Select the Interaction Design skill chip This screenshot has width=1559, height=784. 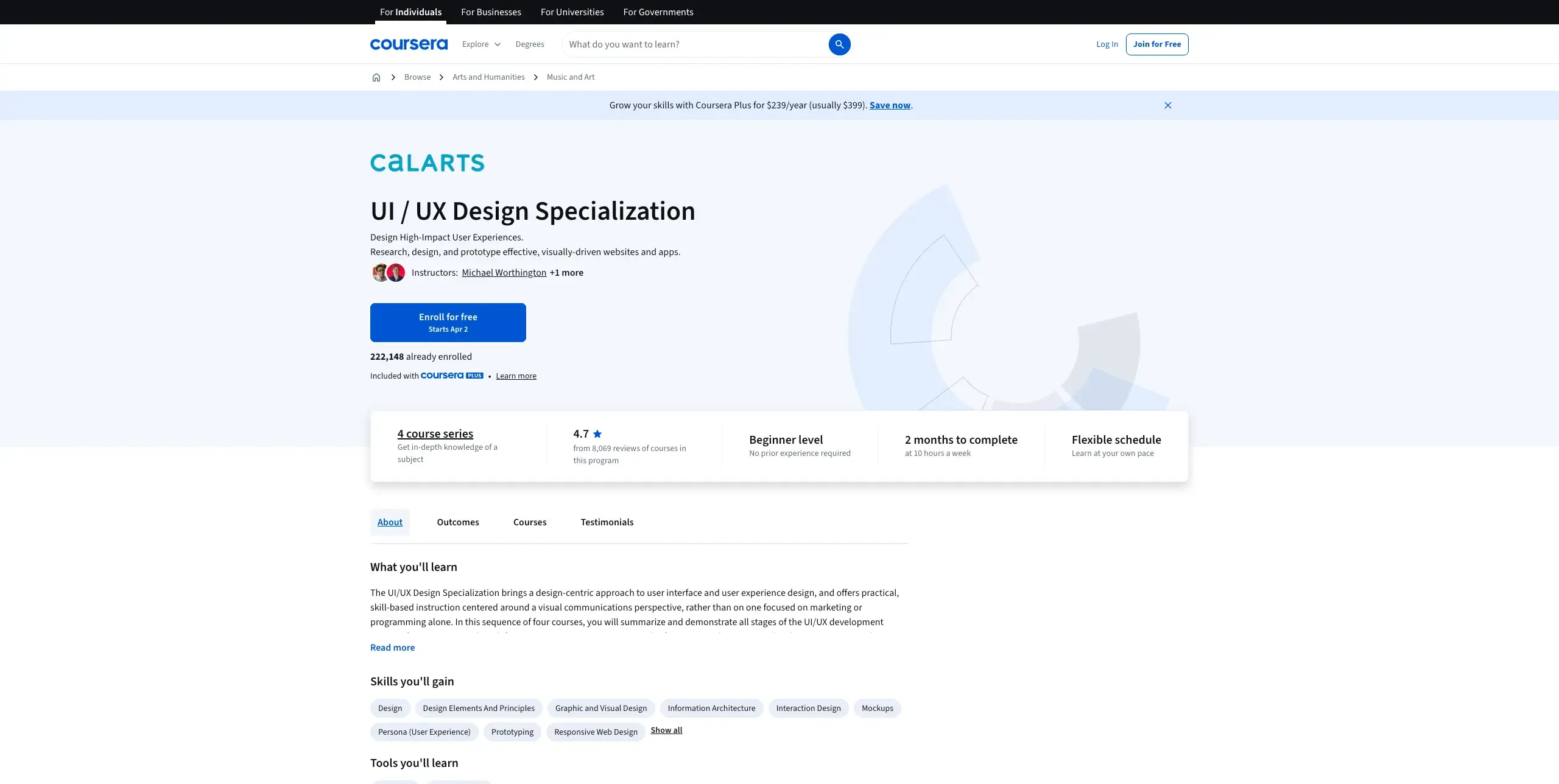pos(808,708)
